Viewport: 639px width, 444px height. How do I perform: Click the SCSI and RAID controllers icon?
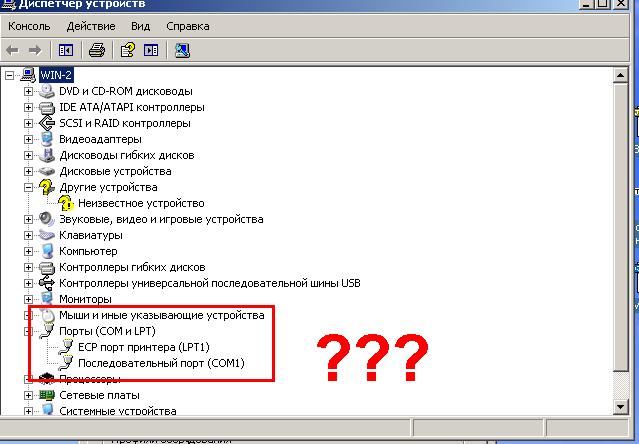coord(46,123)
